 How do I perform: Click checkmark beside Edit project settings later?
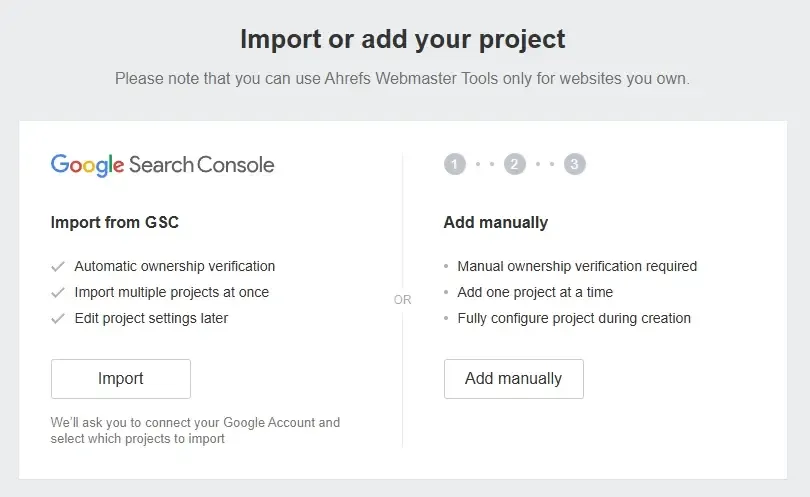(58, 318)
